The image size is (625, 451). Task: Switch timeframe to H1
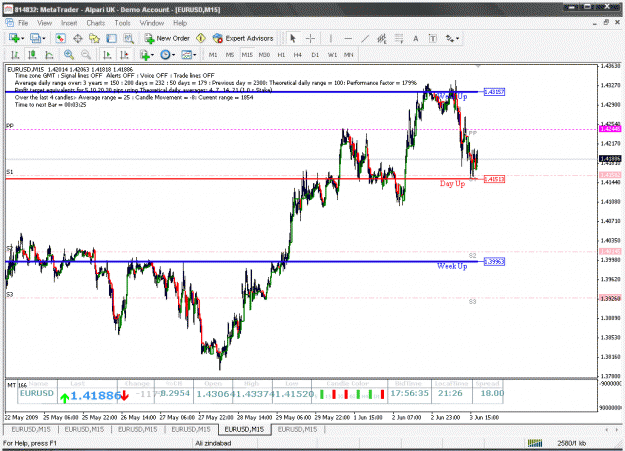click(281, 55)
